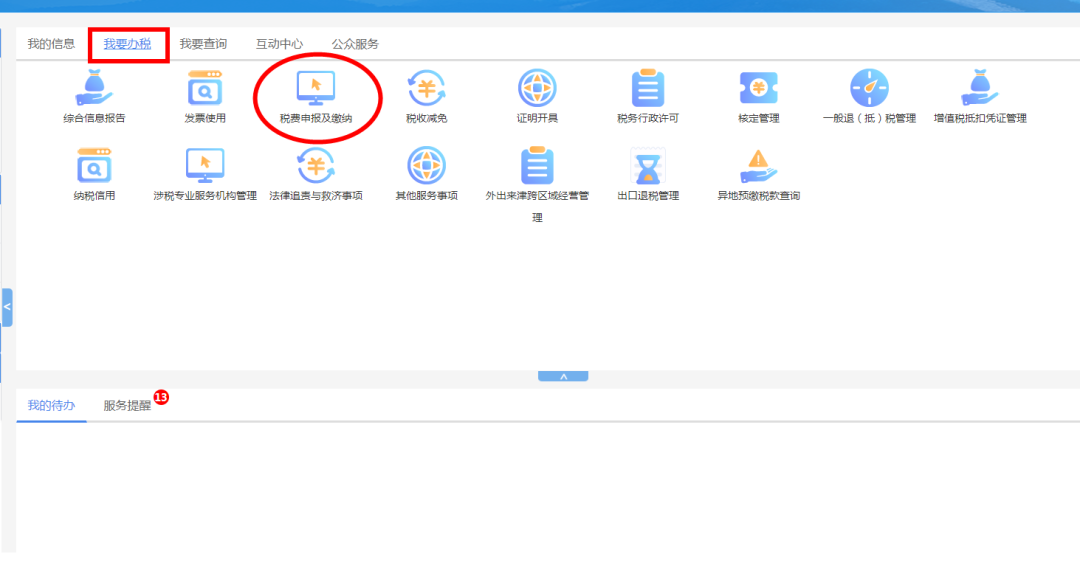The width and height of the screenshot is (1080, 582).
Task: Open 税费申报及缴纳 icon
Action: pos(315,88)
